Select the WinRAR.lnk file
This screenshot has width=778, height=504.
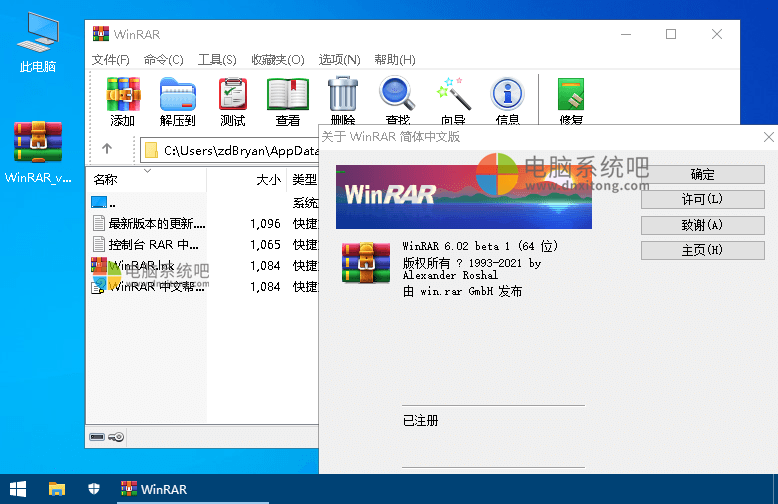pos(204,265)
